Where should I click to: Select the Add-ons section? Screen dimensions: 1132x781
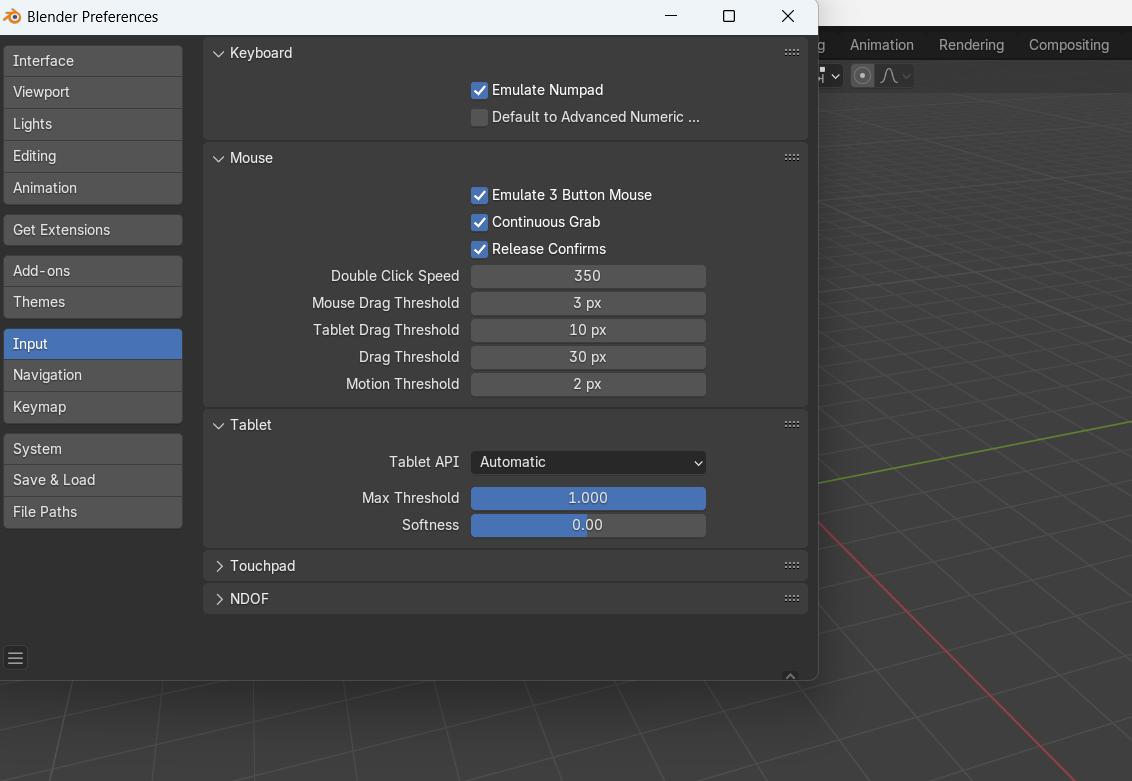click(x=92, y=271)
